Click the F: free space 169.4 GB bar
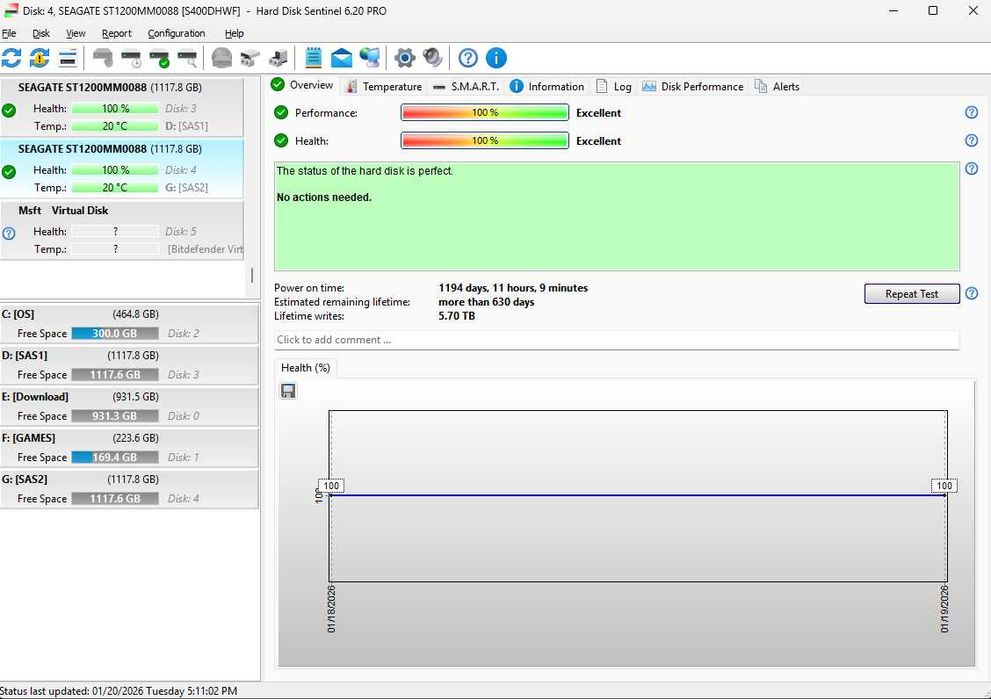This screenshot has height=699, width=991. coord(115,457)
